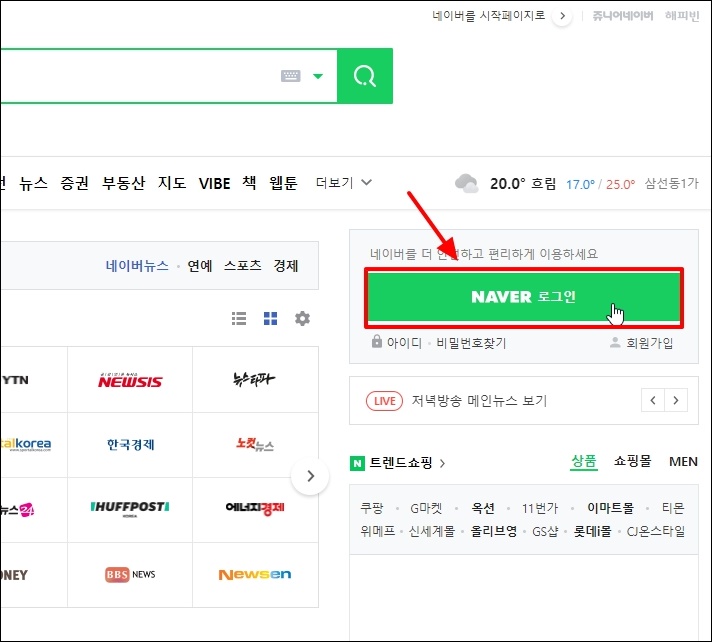Click previous arrow in live news box
The width and height of the screenshot is (712, 642).
[653, 400]
